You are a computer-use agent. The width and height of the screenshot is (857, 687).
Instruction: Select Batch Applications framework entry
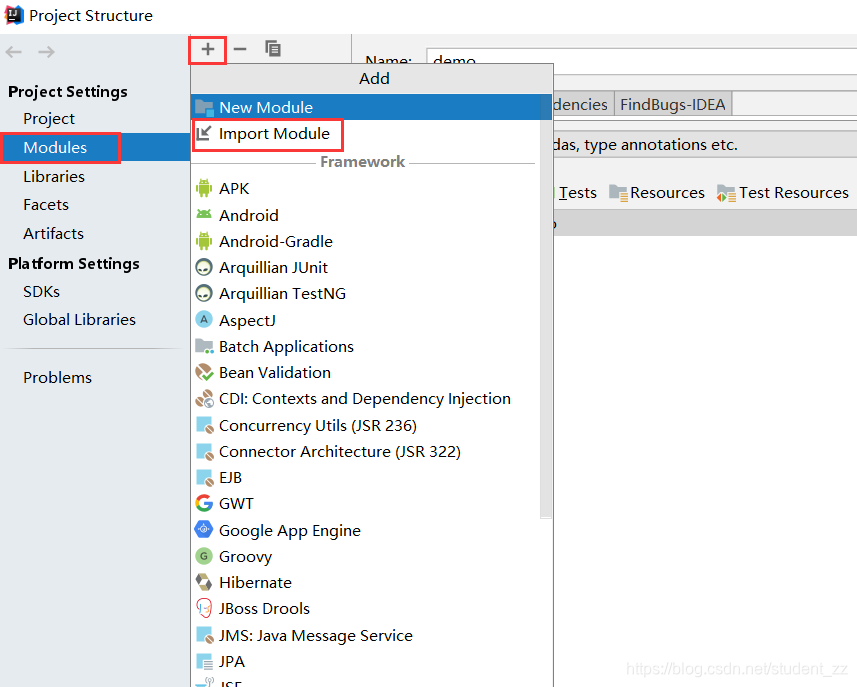pyautogui.click(x=365, y=347)
